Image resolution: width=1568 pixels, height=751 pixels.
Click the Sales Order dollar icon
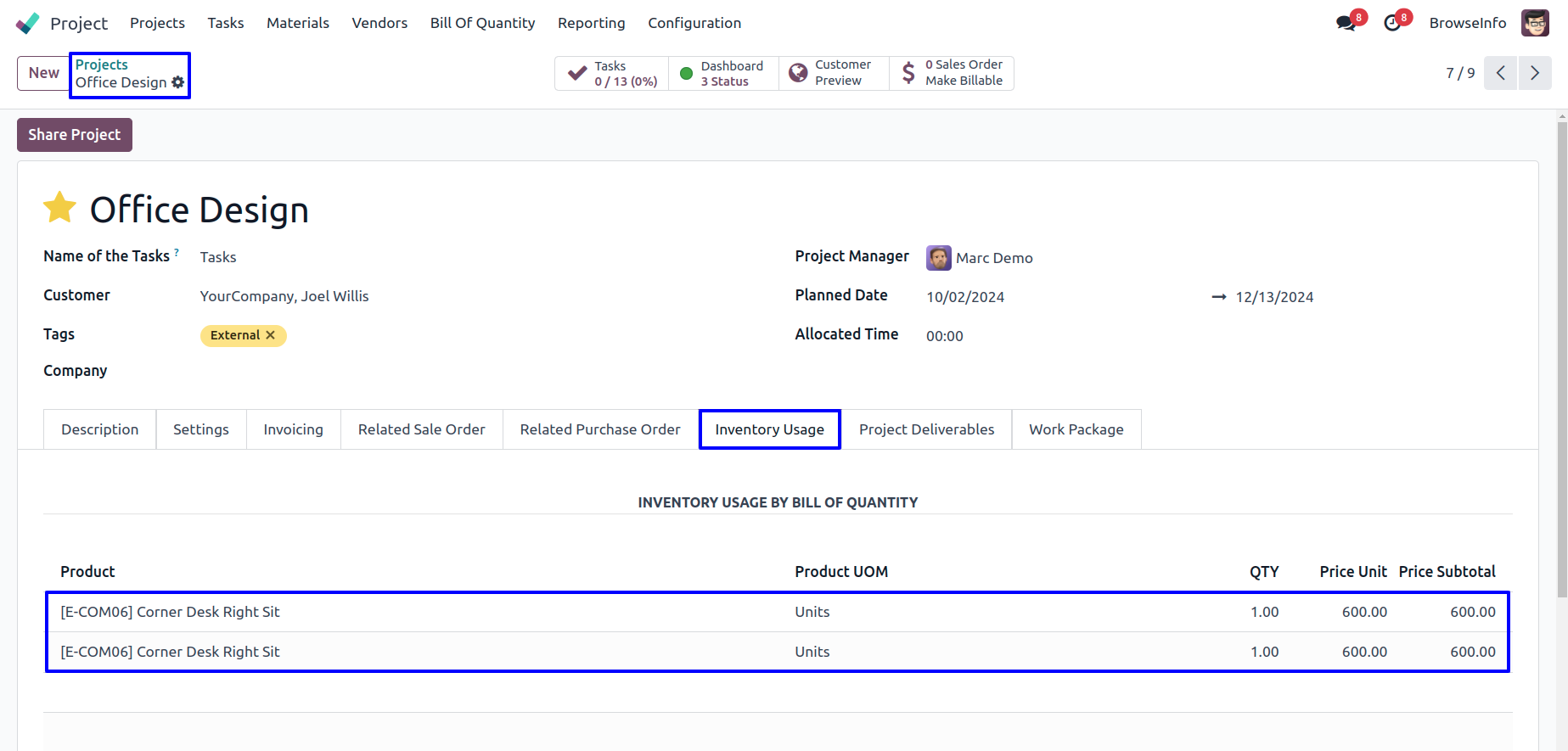click(x=908, y=73)
